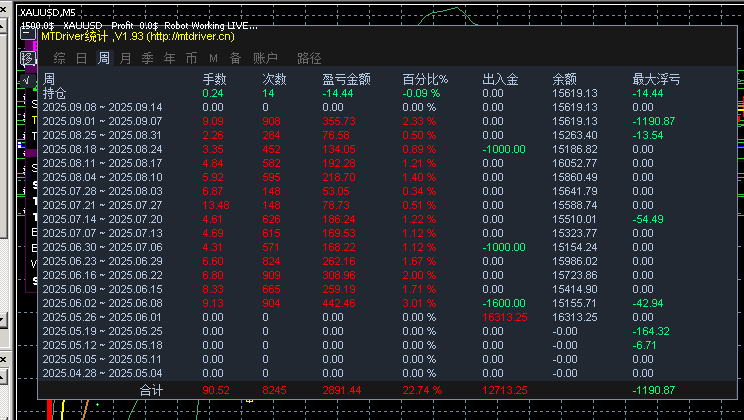Select the M tab
The width and height of the screenshot is (744, 420).
[214, 58]
